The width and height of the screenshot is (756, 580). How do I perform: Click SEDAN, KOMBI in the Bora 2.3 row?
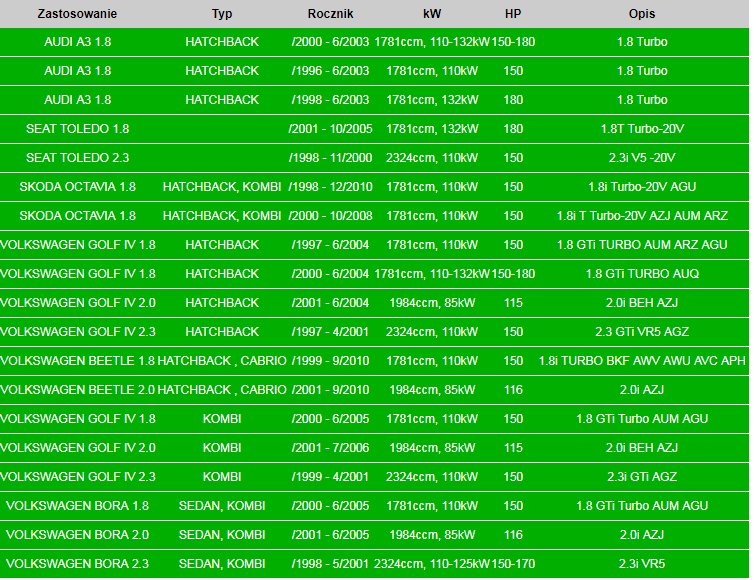pos(222,563)
